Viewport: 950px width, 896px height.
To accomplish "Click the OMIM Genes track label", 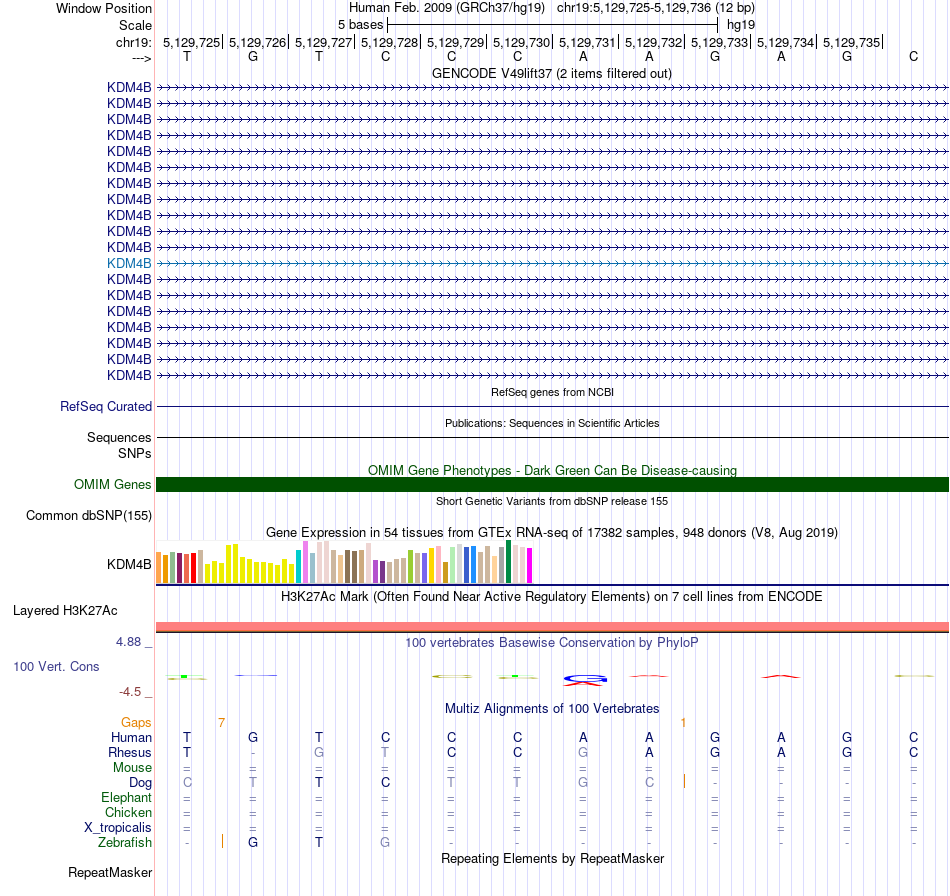I will coord(113,485).
